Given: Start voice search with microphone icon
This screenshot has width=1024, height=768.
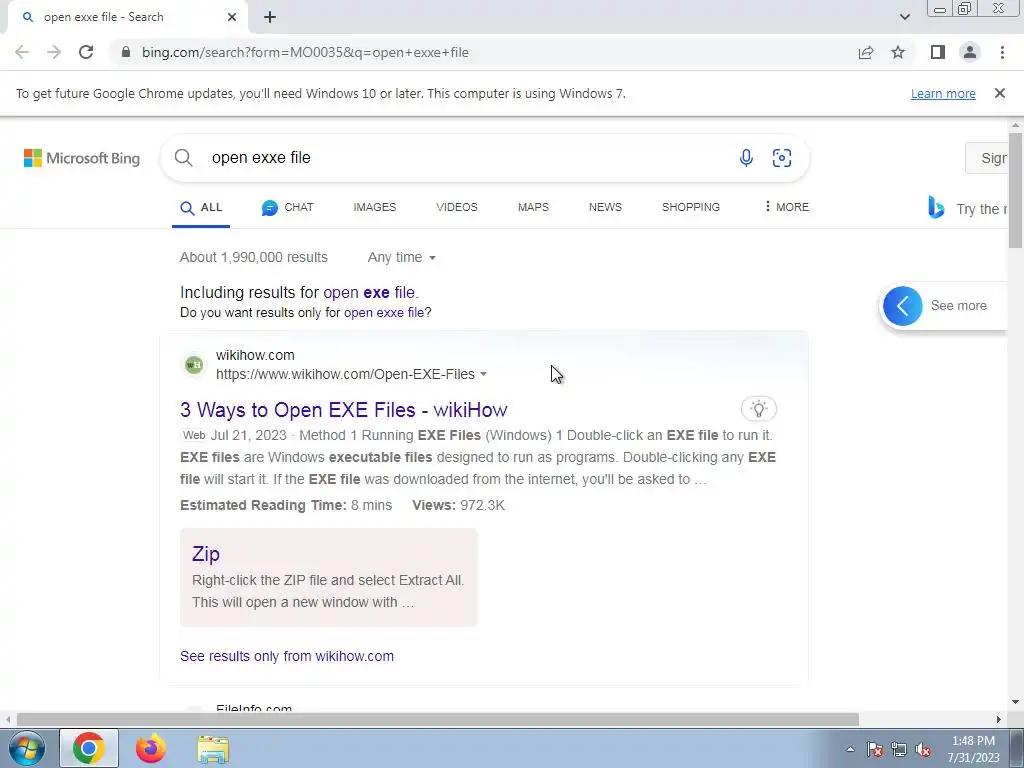Looking at the screenshot, I should pos(746,157).
